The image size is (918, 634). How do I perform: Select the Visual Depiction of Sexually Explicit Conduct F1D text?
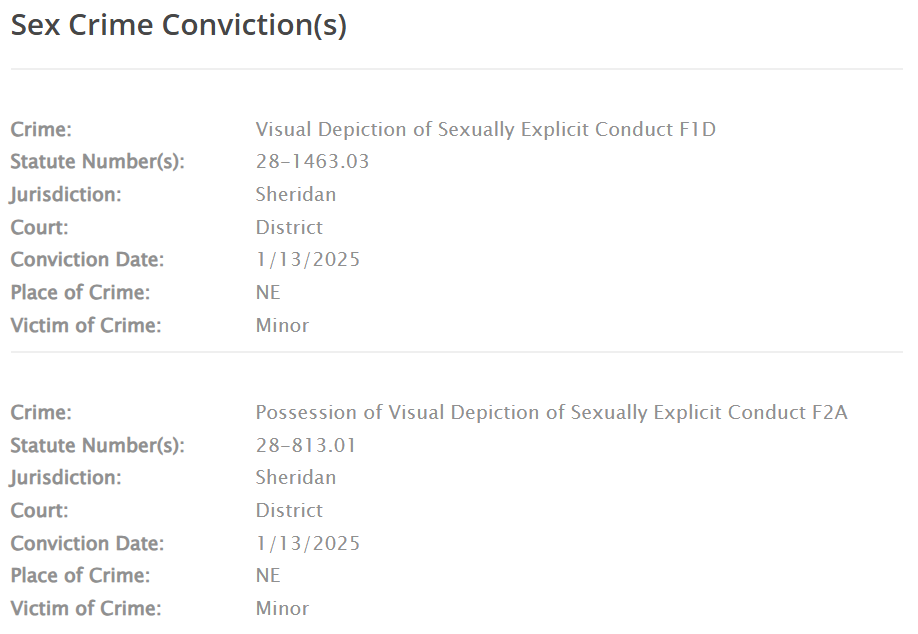click(485, 129)
